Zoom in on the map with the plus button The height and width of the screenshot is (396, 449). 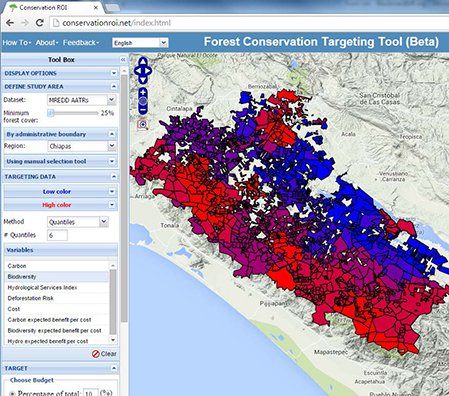tap(143, 92)
